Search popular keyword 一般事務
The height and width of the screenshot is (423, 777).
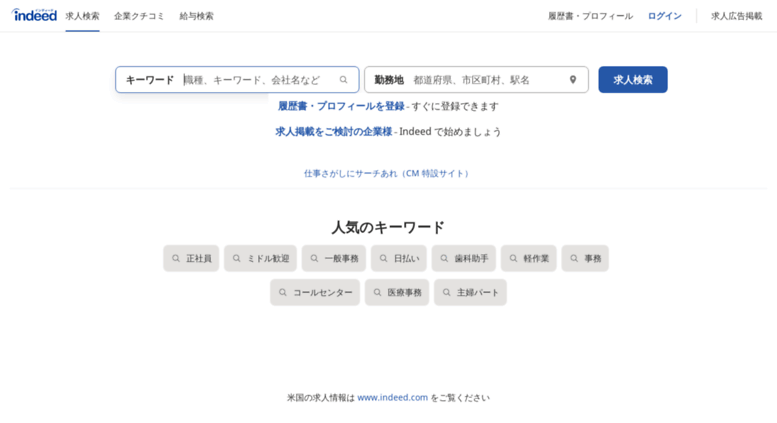[x=333, y=258]
